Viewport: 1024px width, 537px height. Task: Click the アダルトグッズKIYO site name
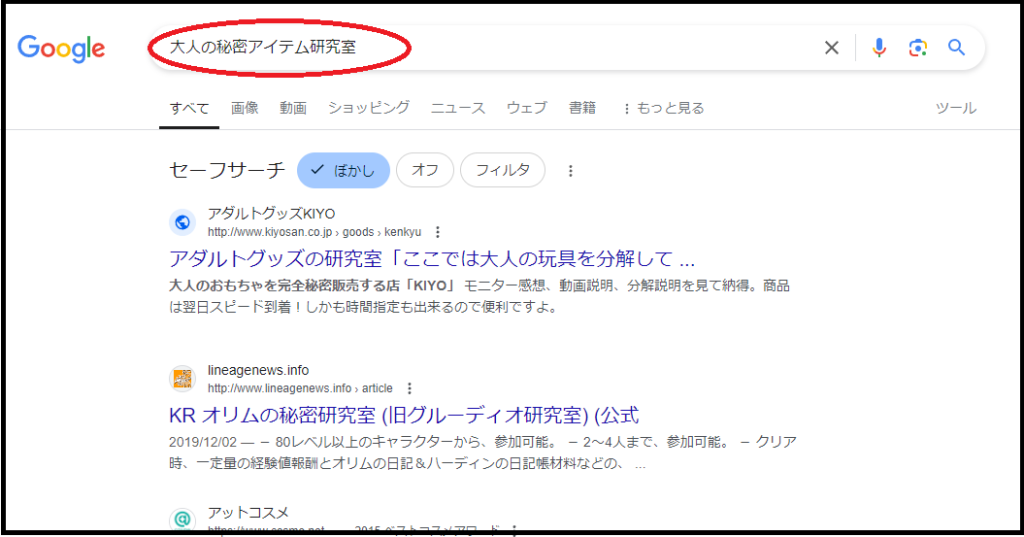click(271, 214)
